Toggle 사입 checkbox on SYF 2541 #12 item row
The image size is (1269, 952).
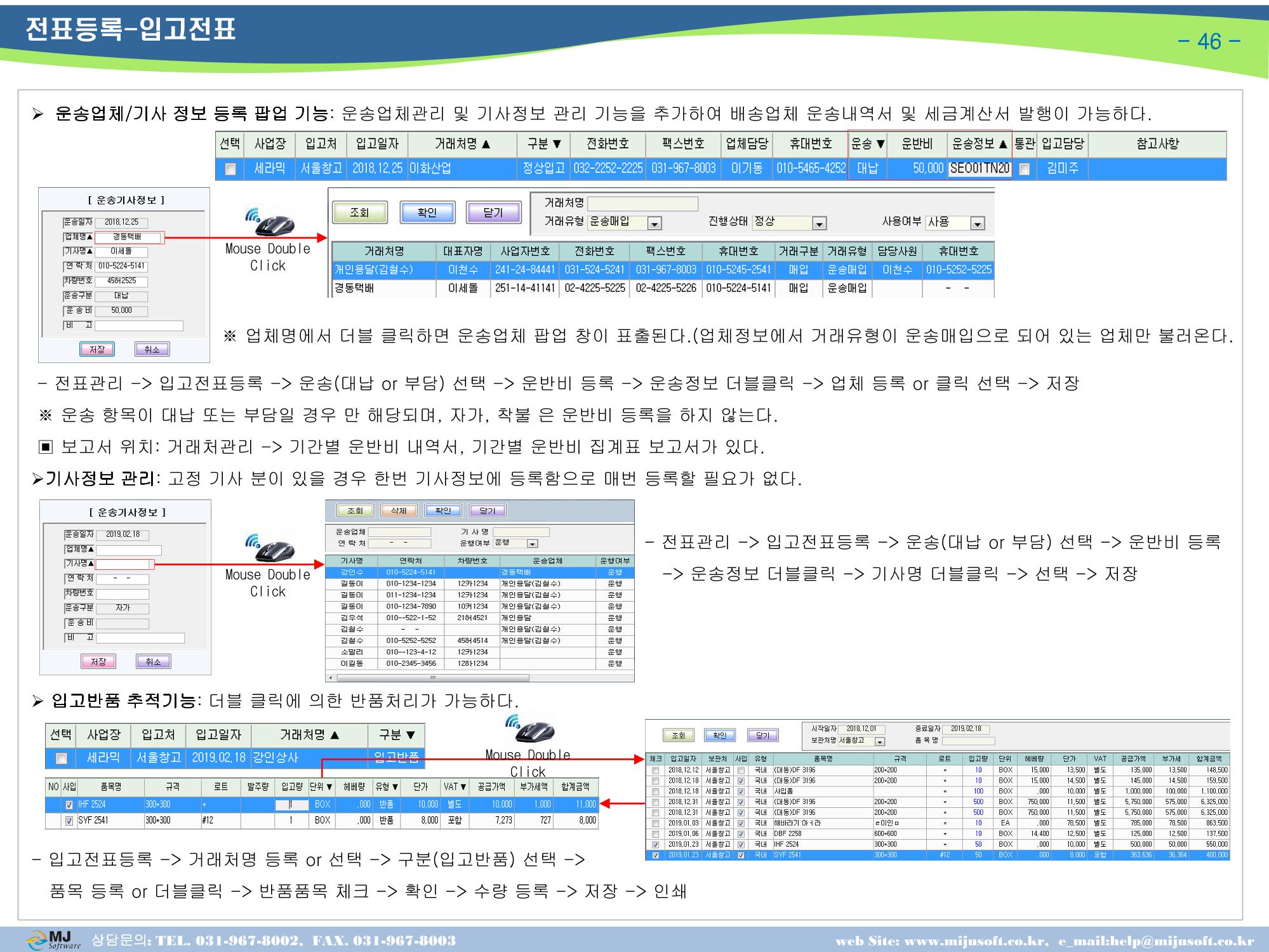(x=69, y=820)
